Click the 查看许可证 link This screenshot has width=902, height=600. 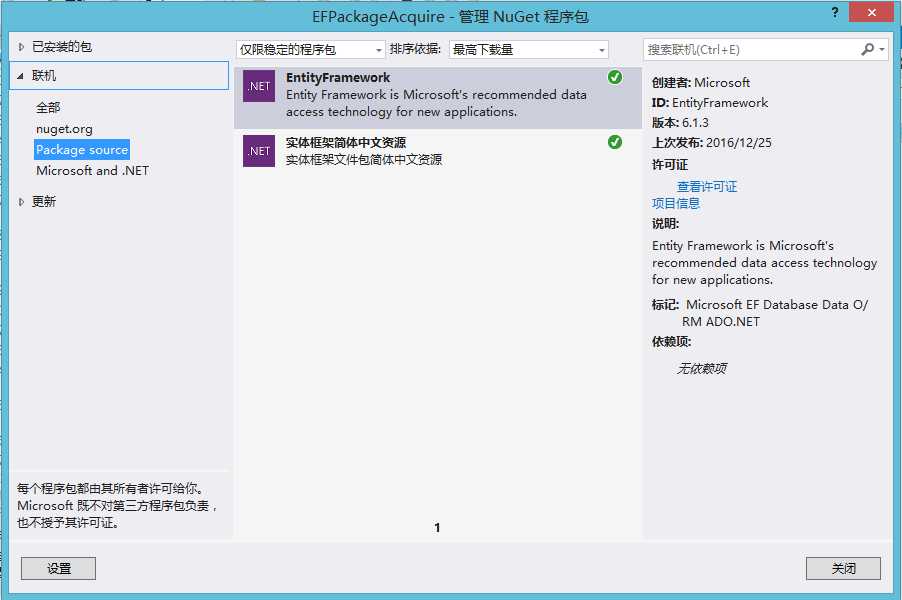pos(707,186)
